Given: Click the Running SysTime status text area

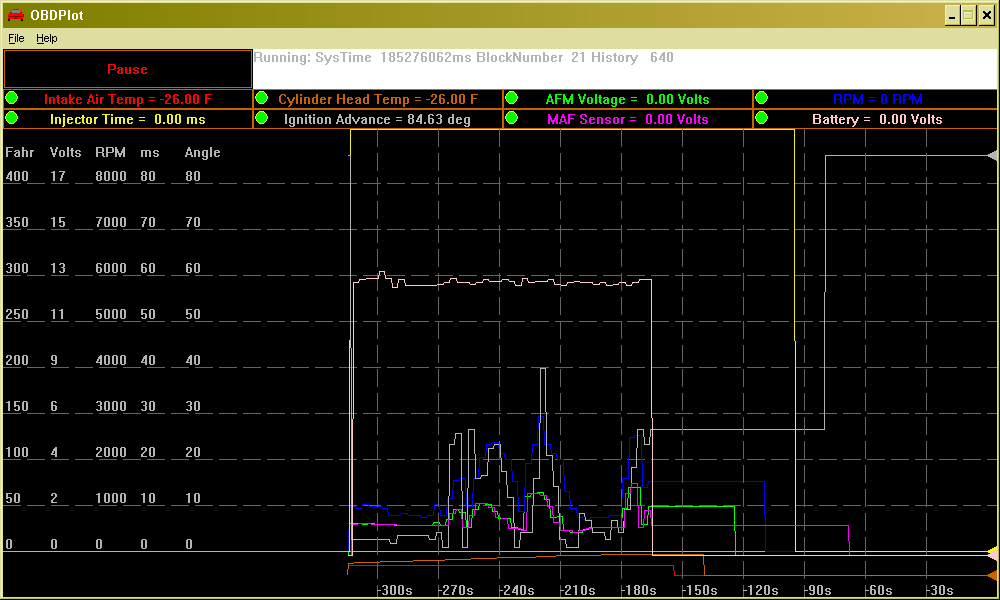Looking at the screenshot, I should pos(464,58).
